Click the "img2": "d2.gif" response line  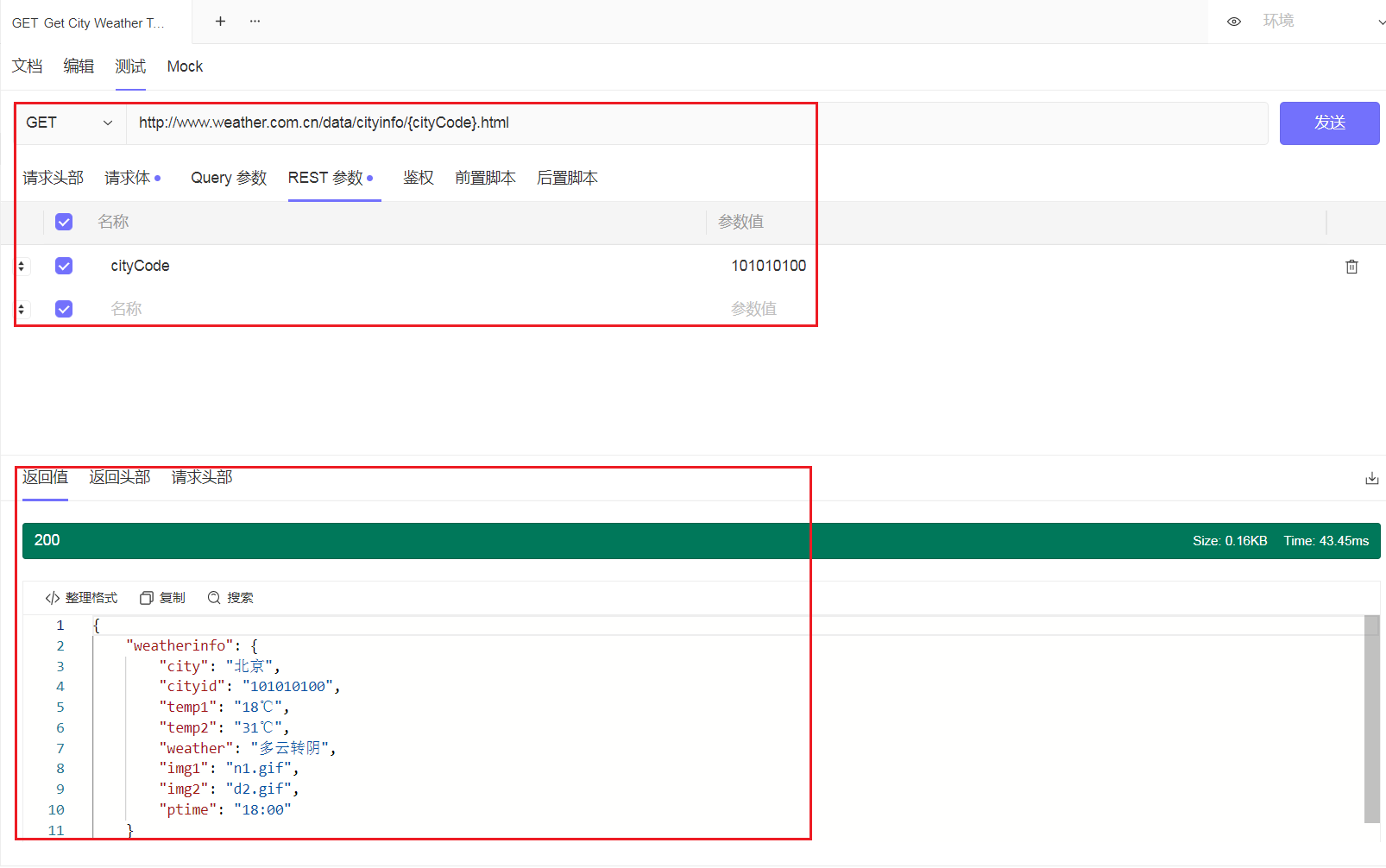click(229, 789)
